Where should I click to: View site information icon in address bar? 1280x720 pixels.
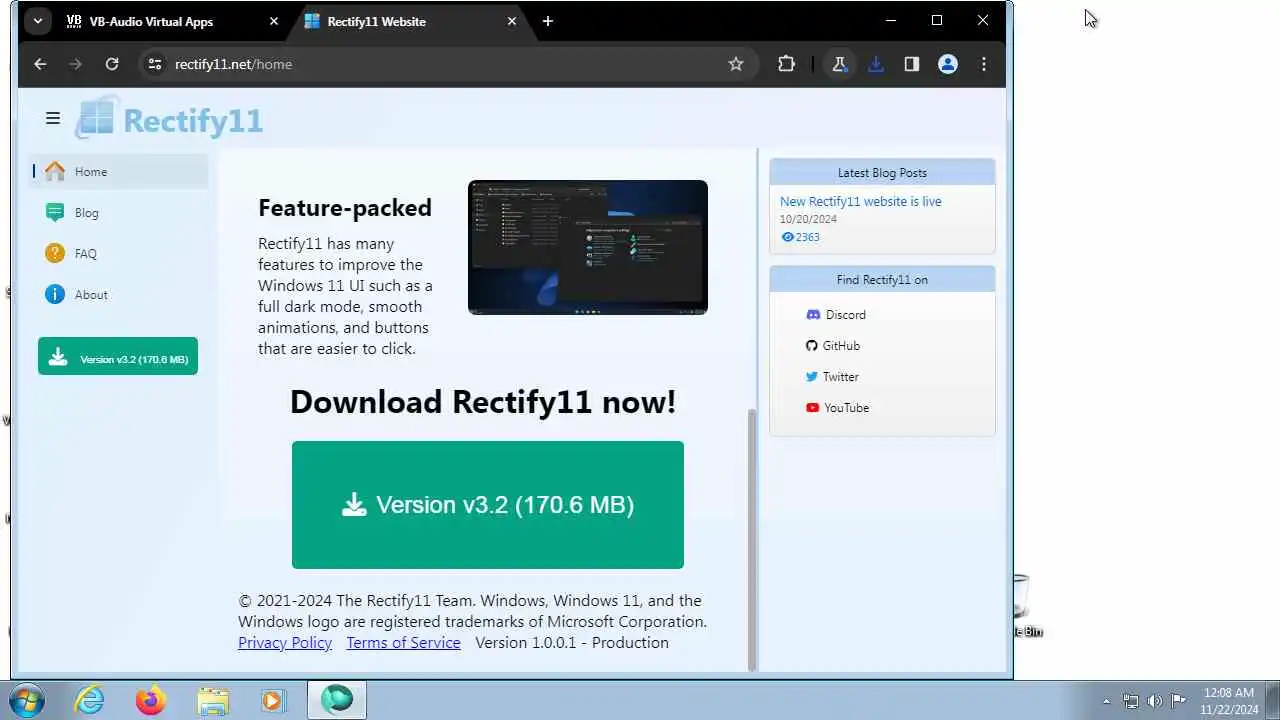click(x=154, y=64)
